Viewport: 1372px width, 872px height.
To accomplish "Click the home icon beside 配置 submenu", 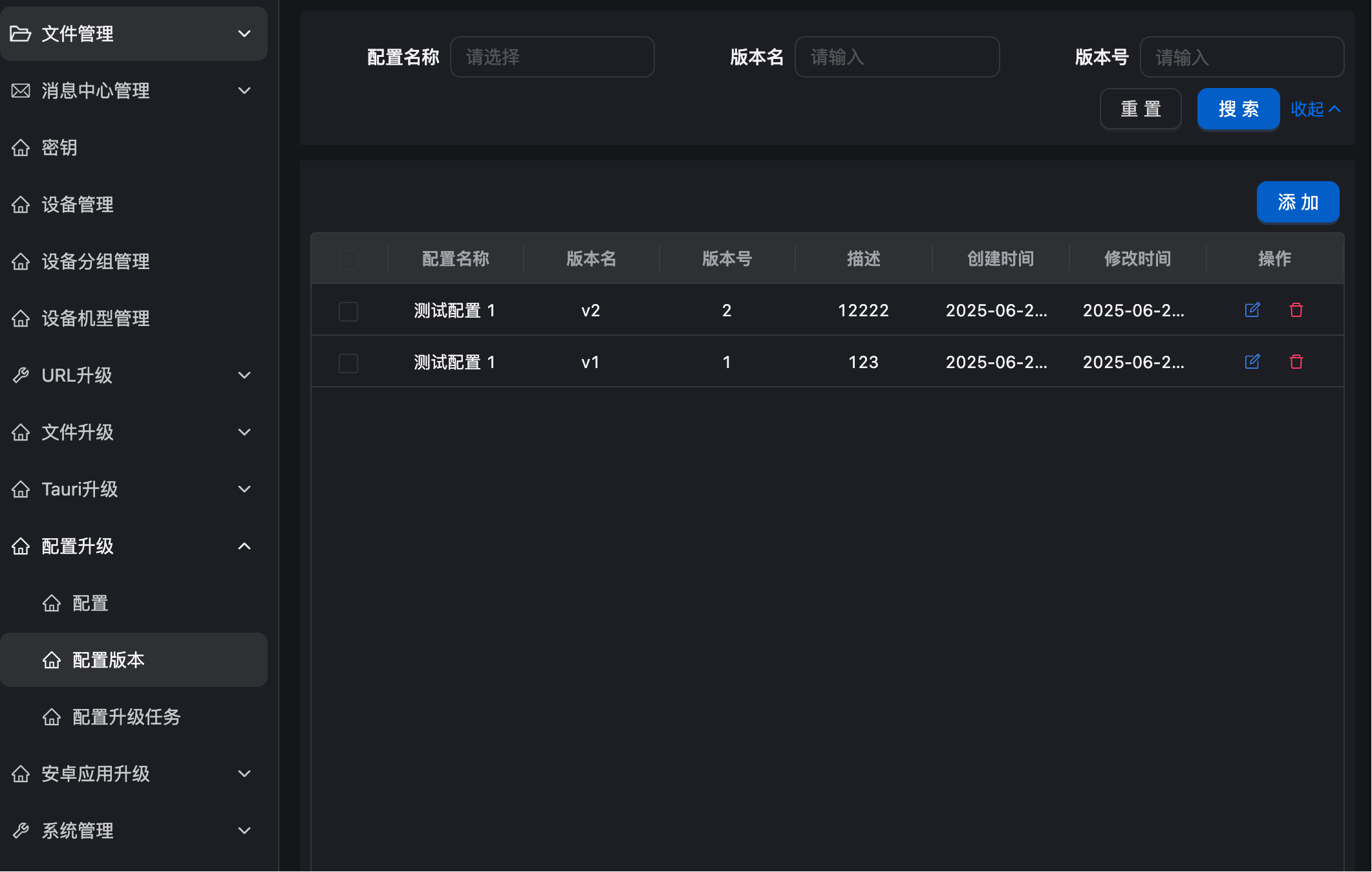I will [52, 603].
